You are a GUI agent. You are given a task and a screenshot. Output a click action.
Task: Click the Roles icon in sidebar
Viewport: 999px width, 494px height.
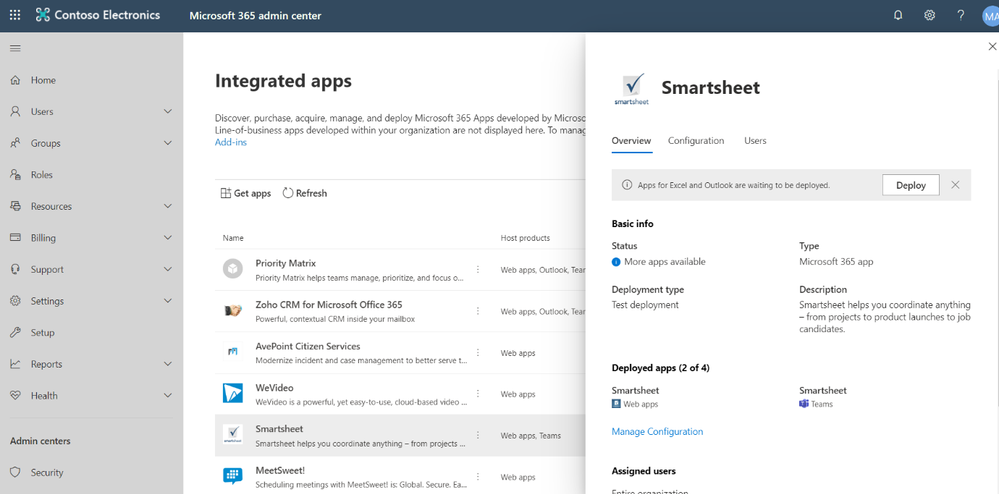point(16,175)
